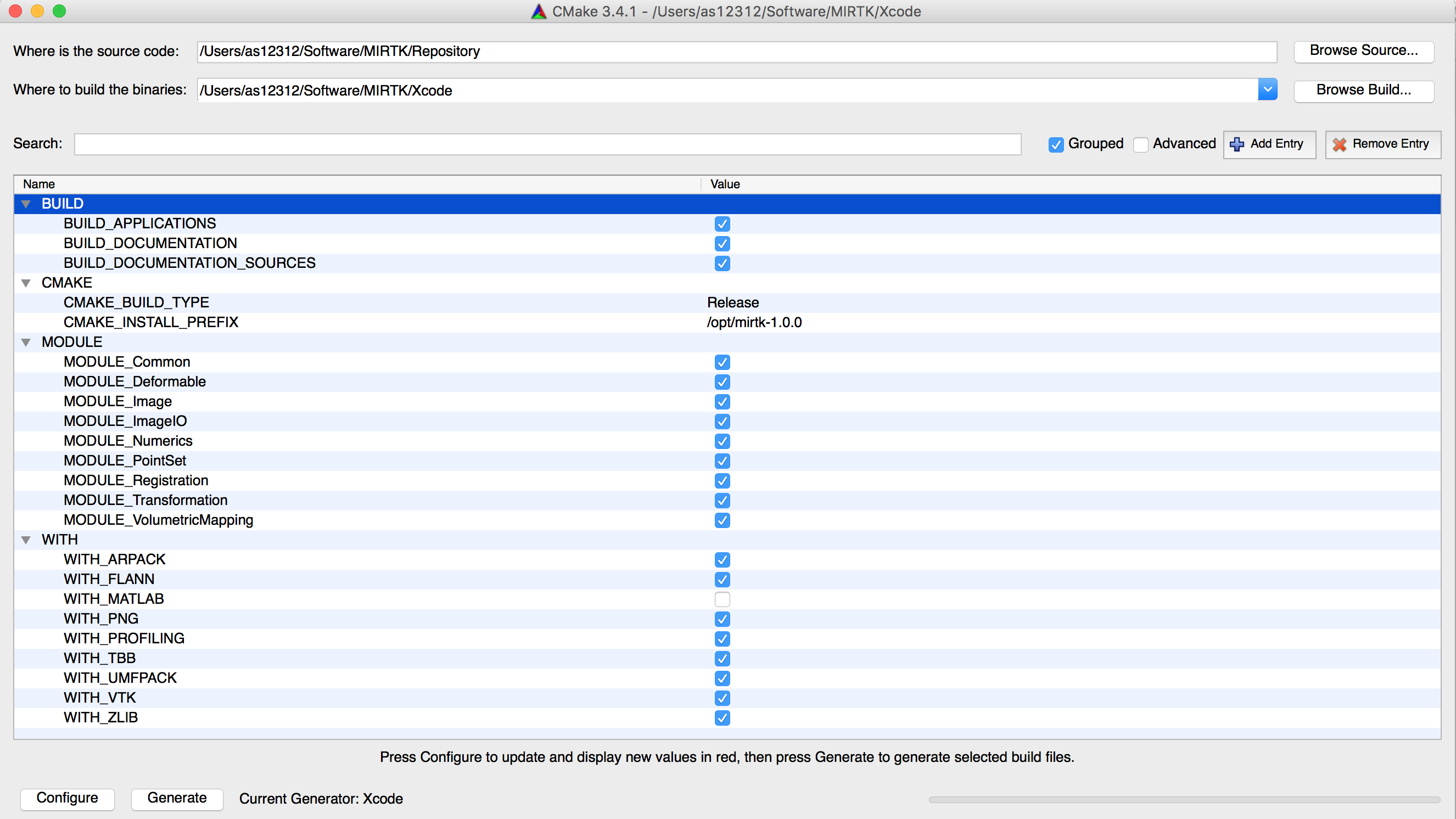Collapse the WITH section disclosure triangle
This screenshot has height=819, width=1456.
(x=26, y=540)
